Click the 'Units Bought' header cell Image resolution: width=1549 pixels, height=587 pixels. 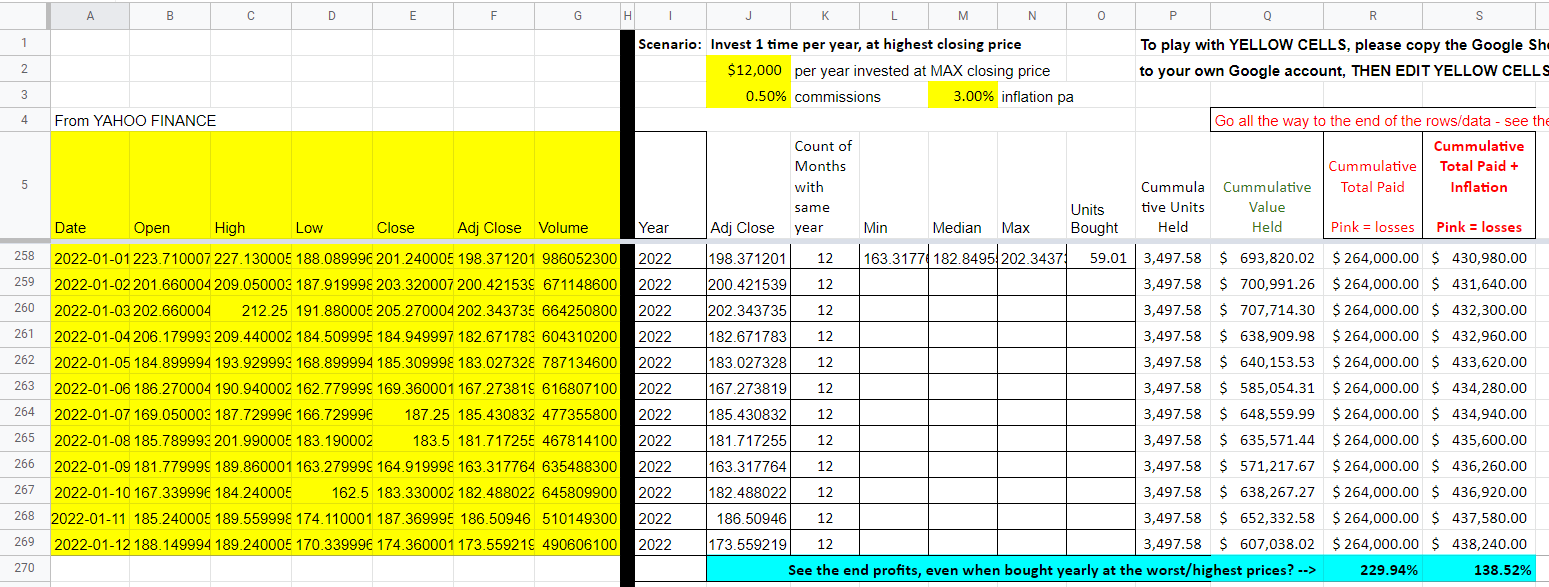(x=1100, y=186)
